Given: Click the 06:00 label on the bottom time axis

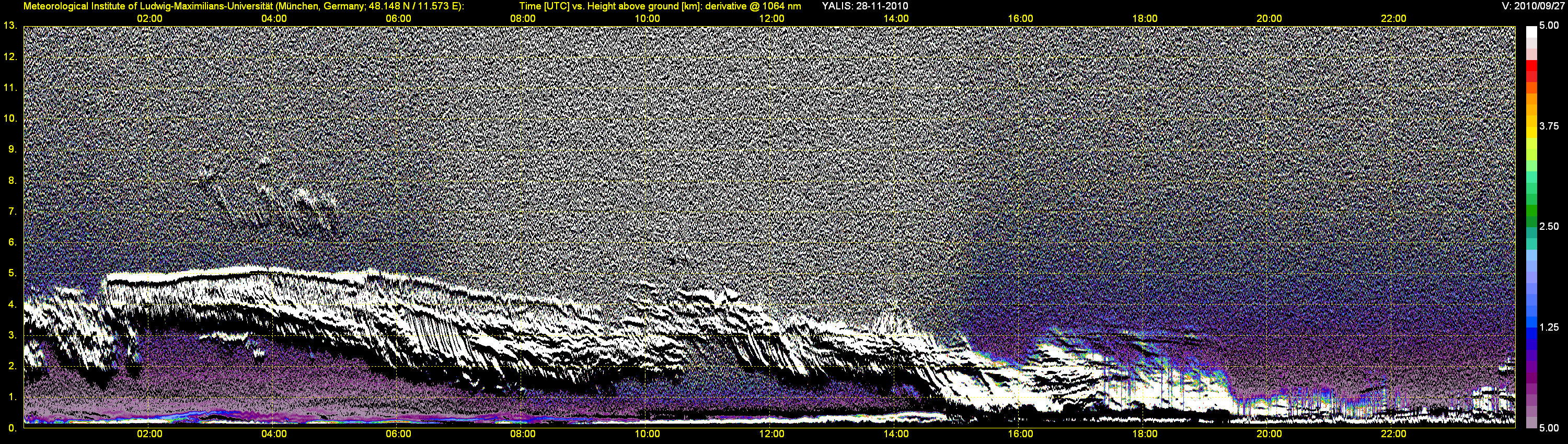Looking at the screenshot, I should pos(398,434).
